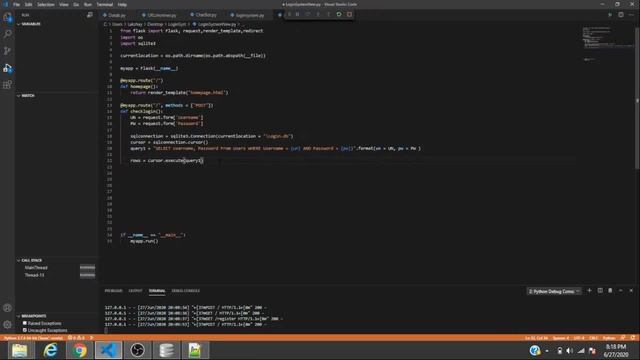Open the Manage gear in activity bar
The height and width of the screenshot is (360, 640).
(7, 325)
